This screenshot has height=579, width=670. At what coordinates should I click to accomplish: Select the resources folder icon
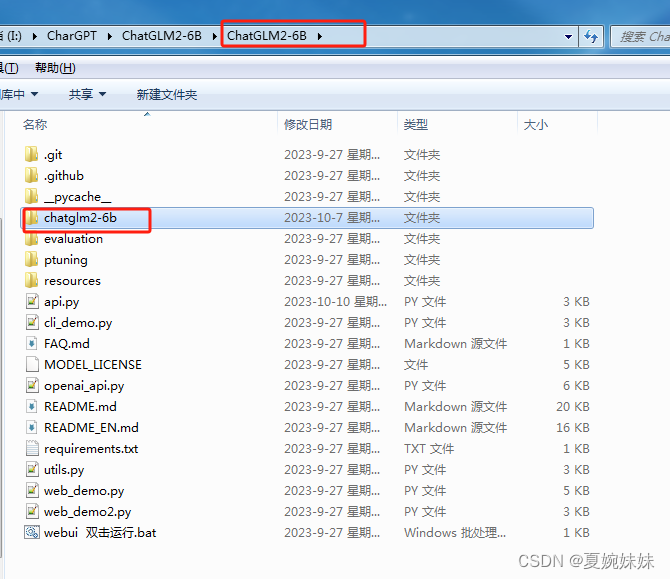point(31,280)
